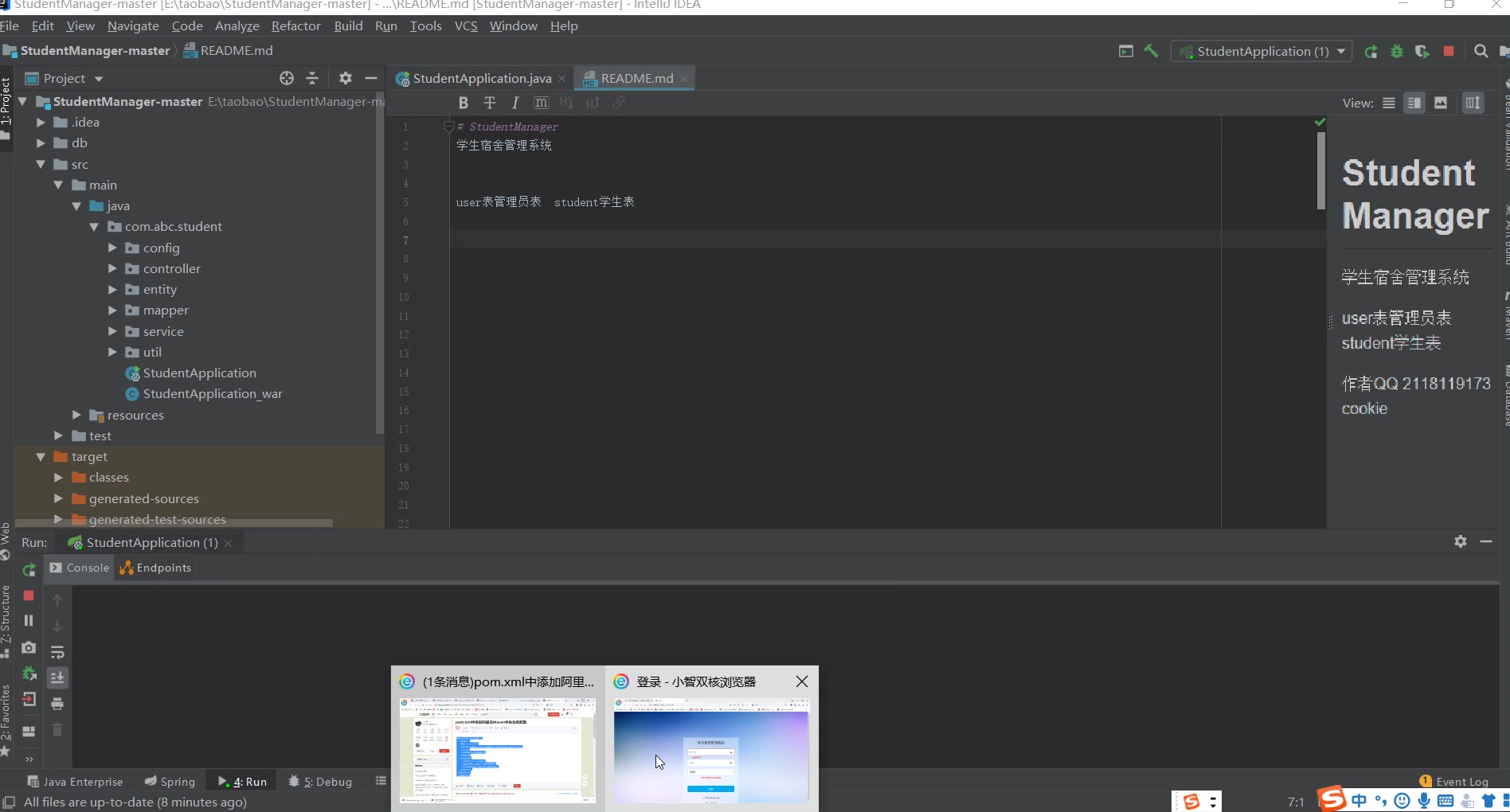Open the Java Enterprise tool window
The height and width of the screenshot is (812, 1510).
pyautogui.click(x=76, y=782)
